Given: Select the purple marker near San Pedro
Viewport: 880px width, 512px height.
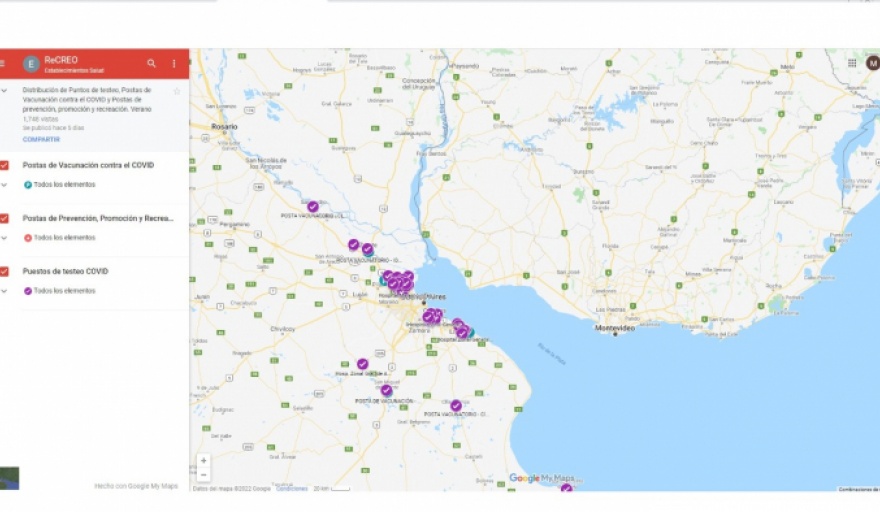Looking at the screenshot, I should pyautogui.click(x=313, y=207).
